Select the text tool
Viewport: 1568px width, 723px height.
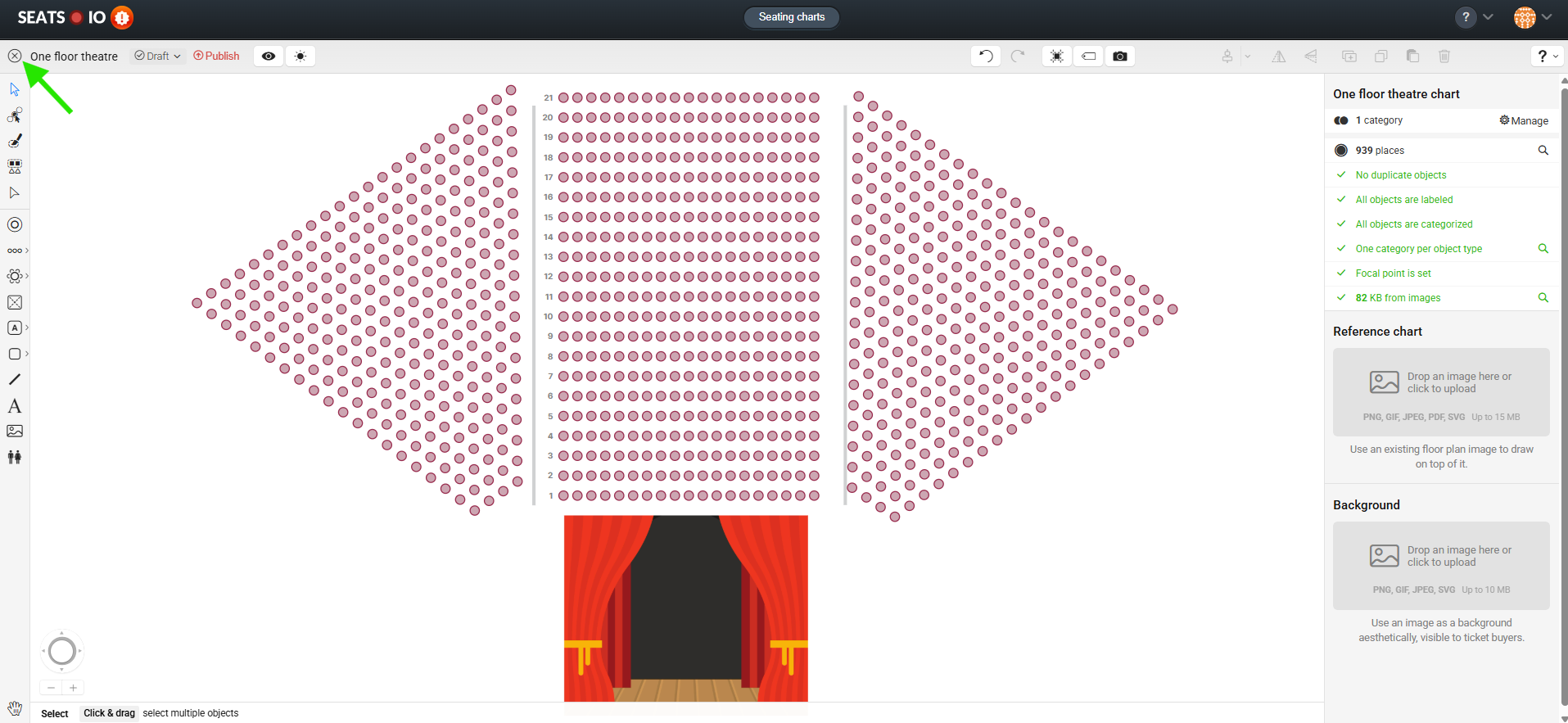pos(15,406)
